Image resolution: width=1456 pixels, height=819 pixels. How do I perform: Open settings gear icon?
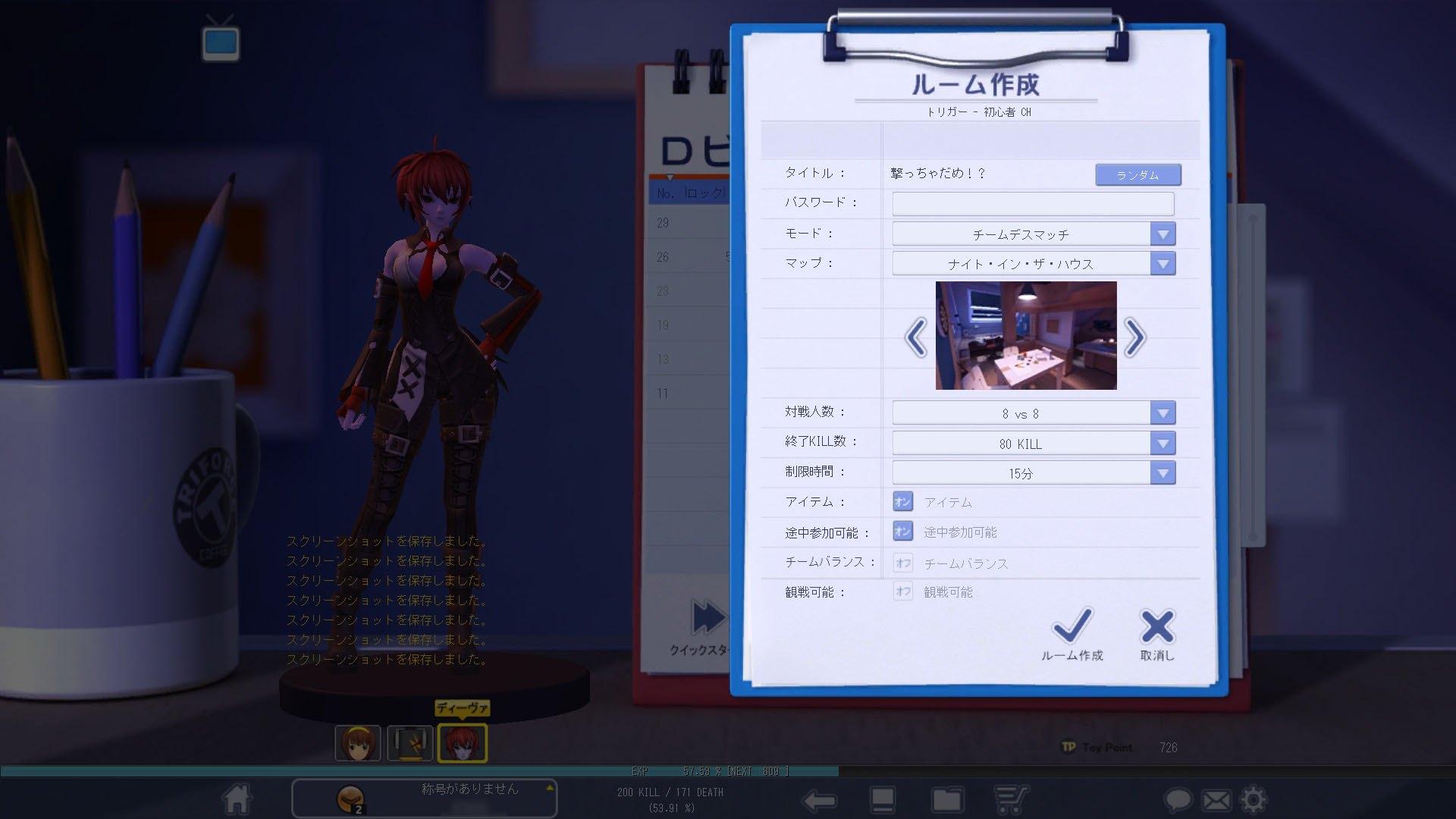[x=1253, y=799]
